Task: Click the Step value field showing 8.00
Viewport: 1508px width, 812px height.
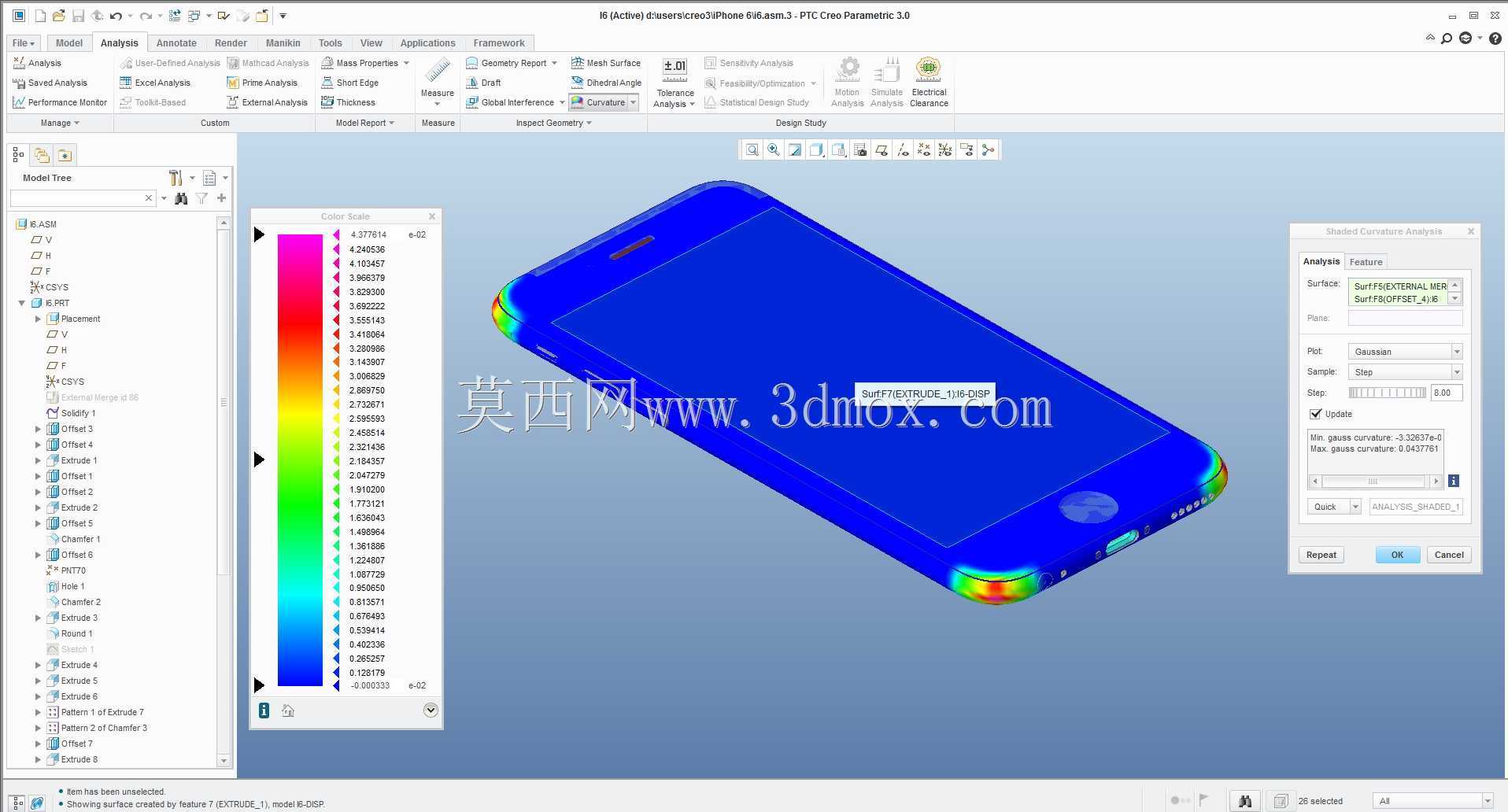Action: pyautogui.click(x=1447, y=393)
